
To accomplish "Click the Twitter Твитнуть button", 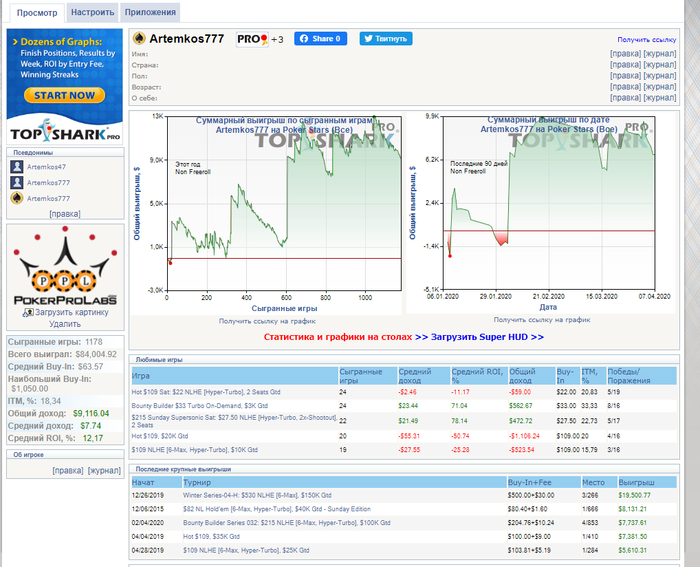I will (x=386, y=39).
